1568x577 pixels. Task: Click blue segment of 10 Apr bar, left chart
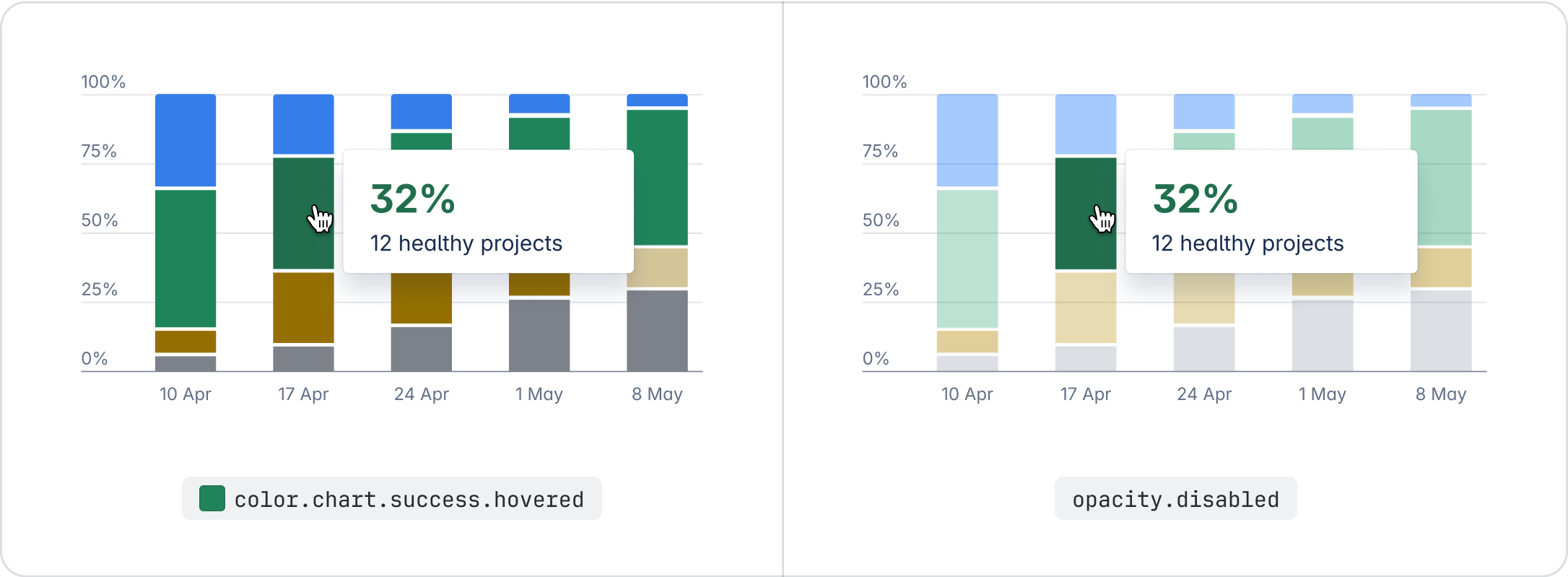186,140
